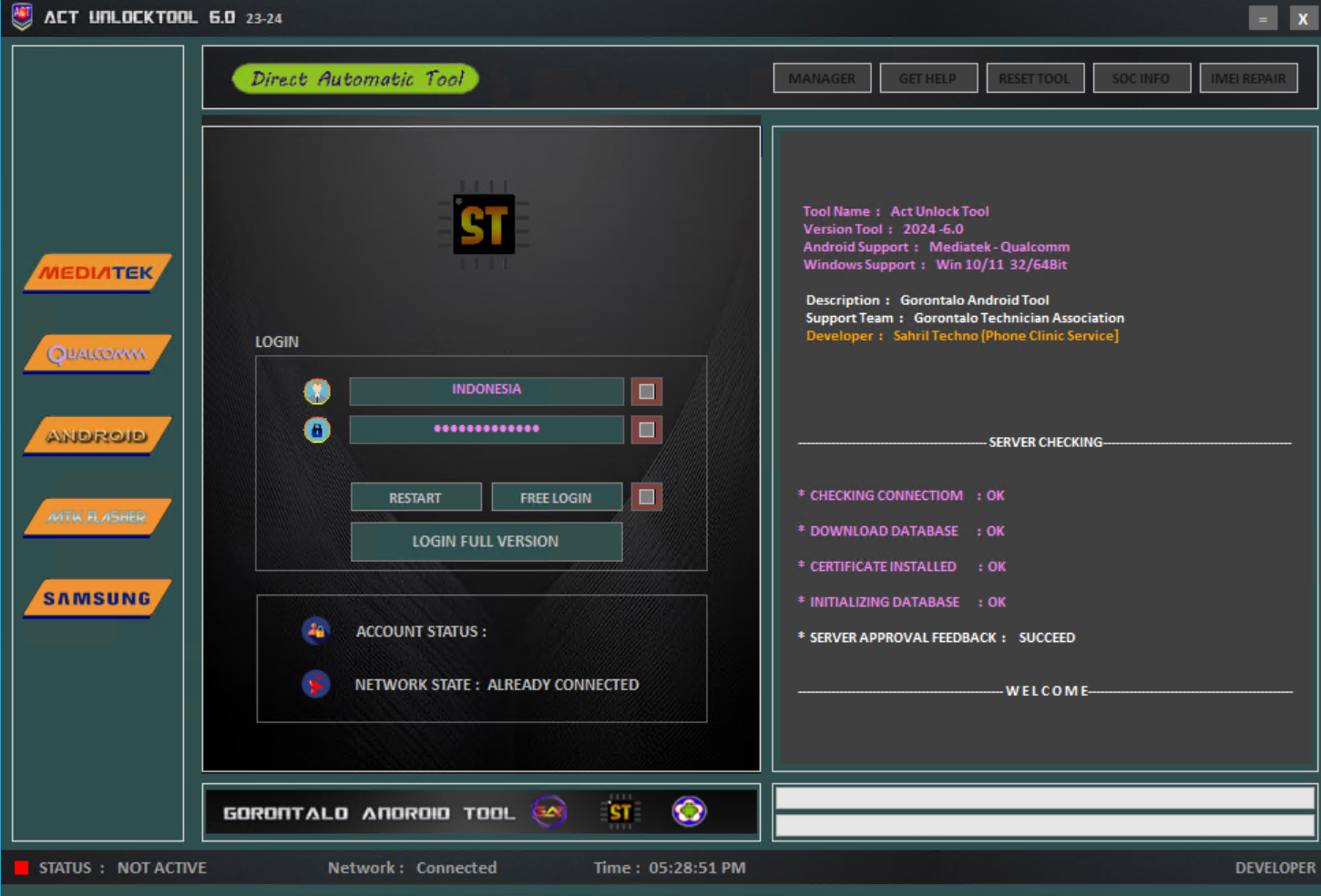Click the username user icon
This screenshot has height=896, width=1321.
tap(317, 392)
